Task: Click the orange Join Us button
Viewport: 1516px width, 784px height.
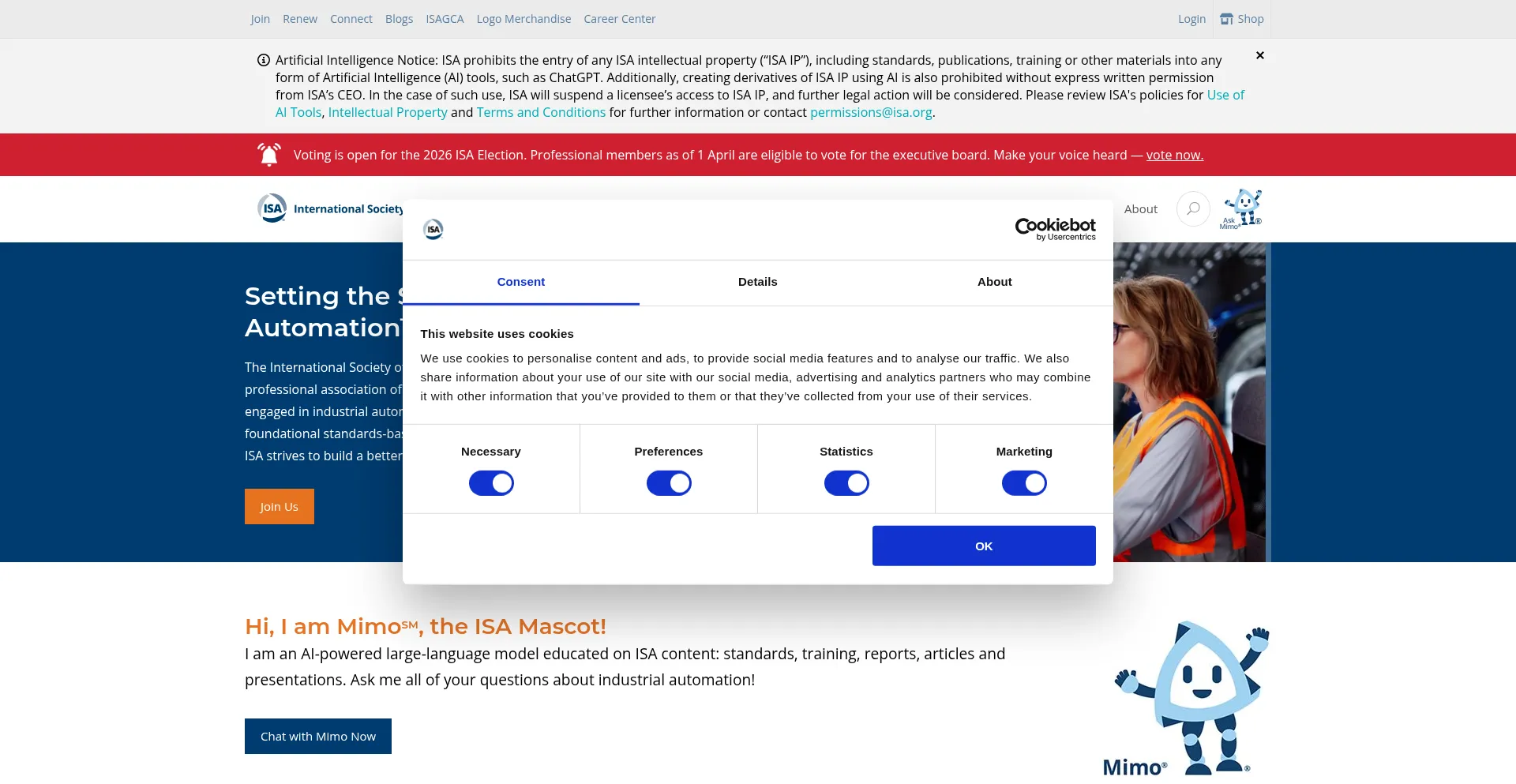Action: coord(280,506)
